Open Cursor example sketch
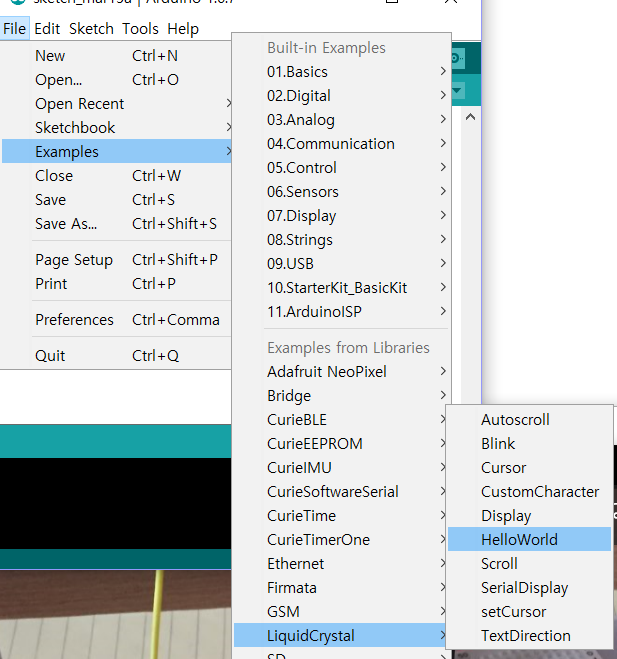The height and width of the screenshot is (659, 617). point(529,467)
